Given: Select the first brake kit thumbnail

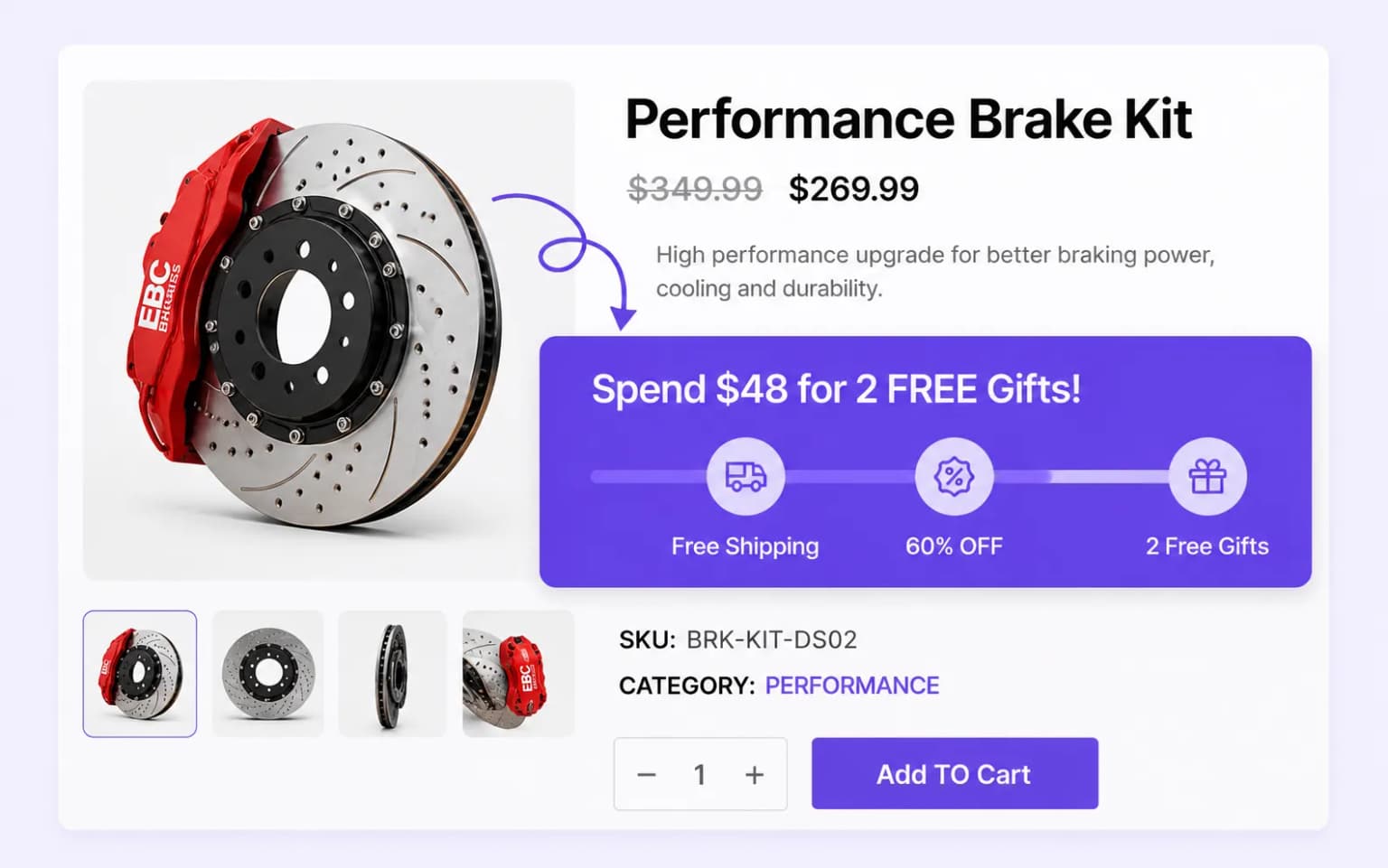Looking at the screenshot, I should pyautogui.click(x=140, y=674).
